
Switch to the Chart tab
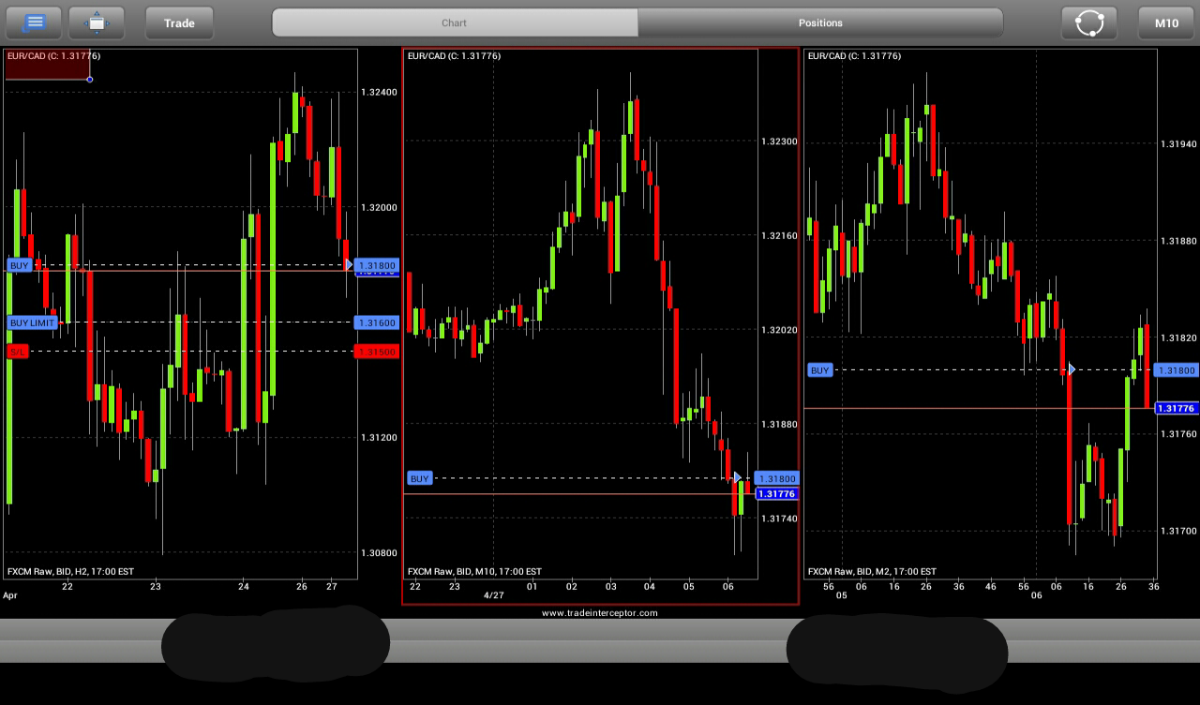(455, 22)
